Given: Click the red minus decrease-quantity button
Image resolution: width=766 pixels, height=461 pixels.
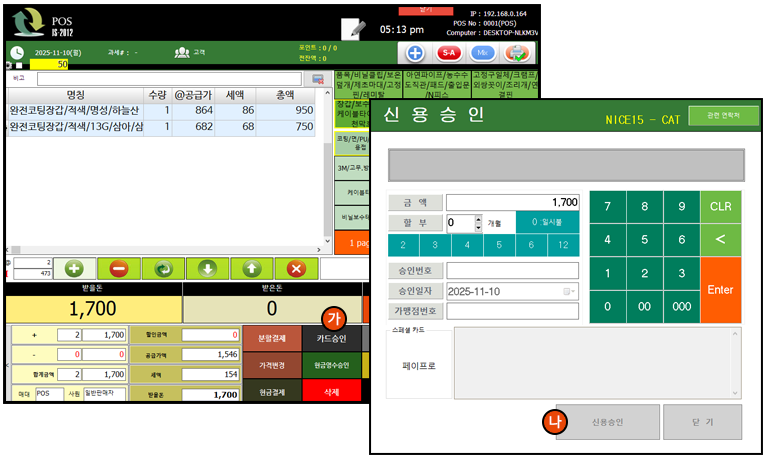Looking at the screenshot, I should point(119,269).
